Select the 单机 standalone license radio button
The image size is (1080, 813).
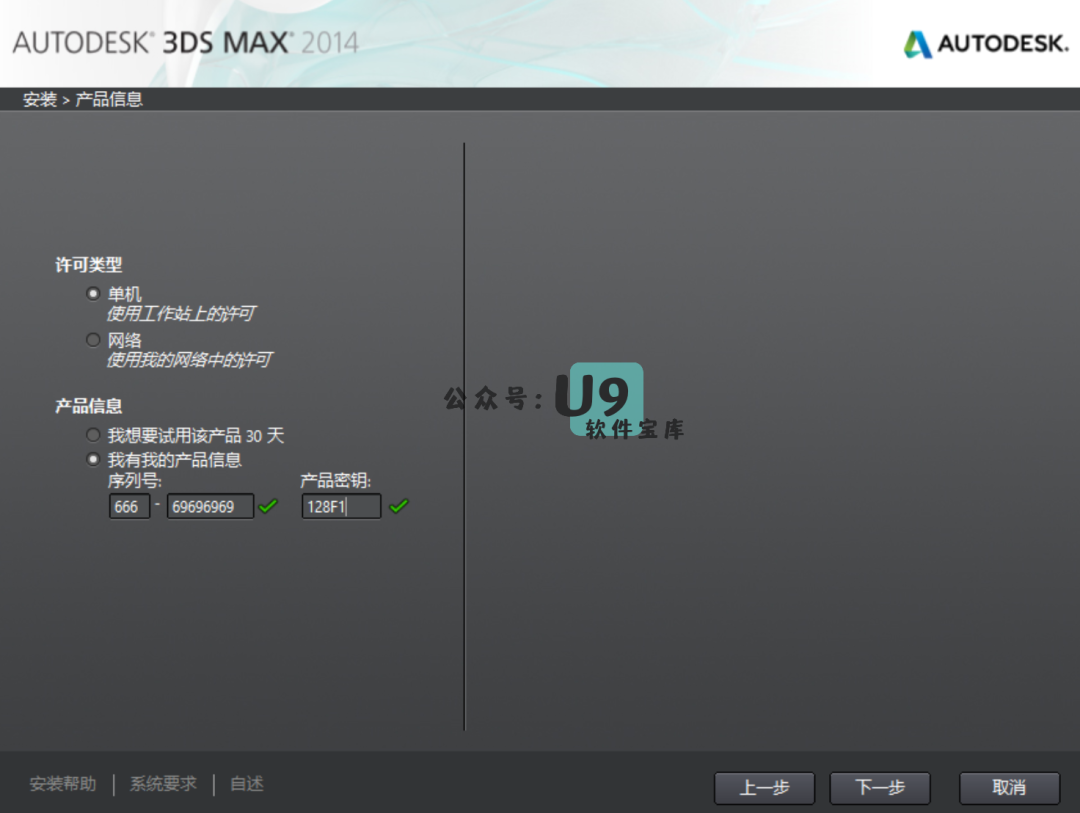pyautogui.click(x=94, y=294)
